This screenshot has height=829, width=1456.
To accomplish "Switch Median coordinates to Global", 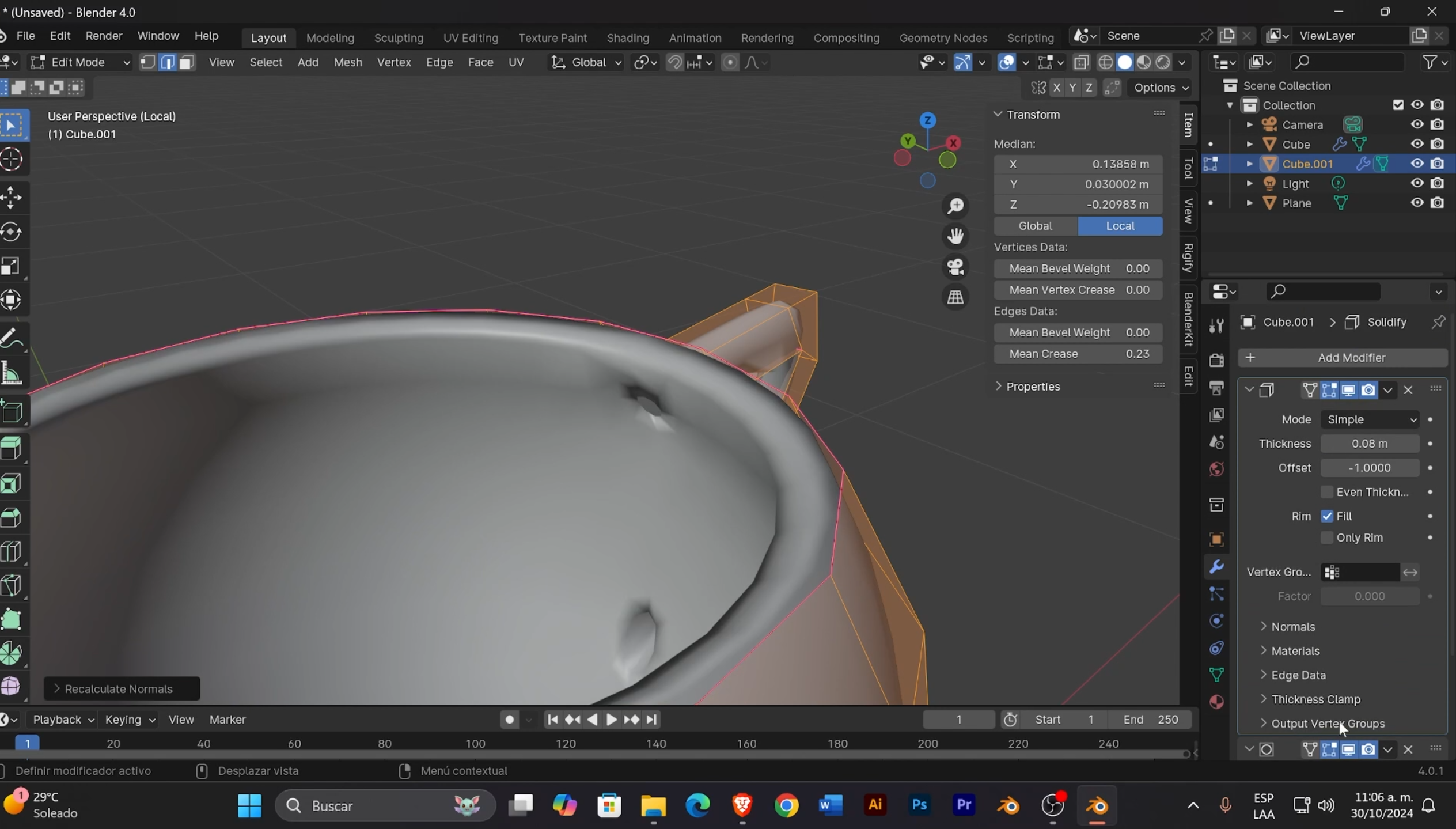I will click(1036, 226).
